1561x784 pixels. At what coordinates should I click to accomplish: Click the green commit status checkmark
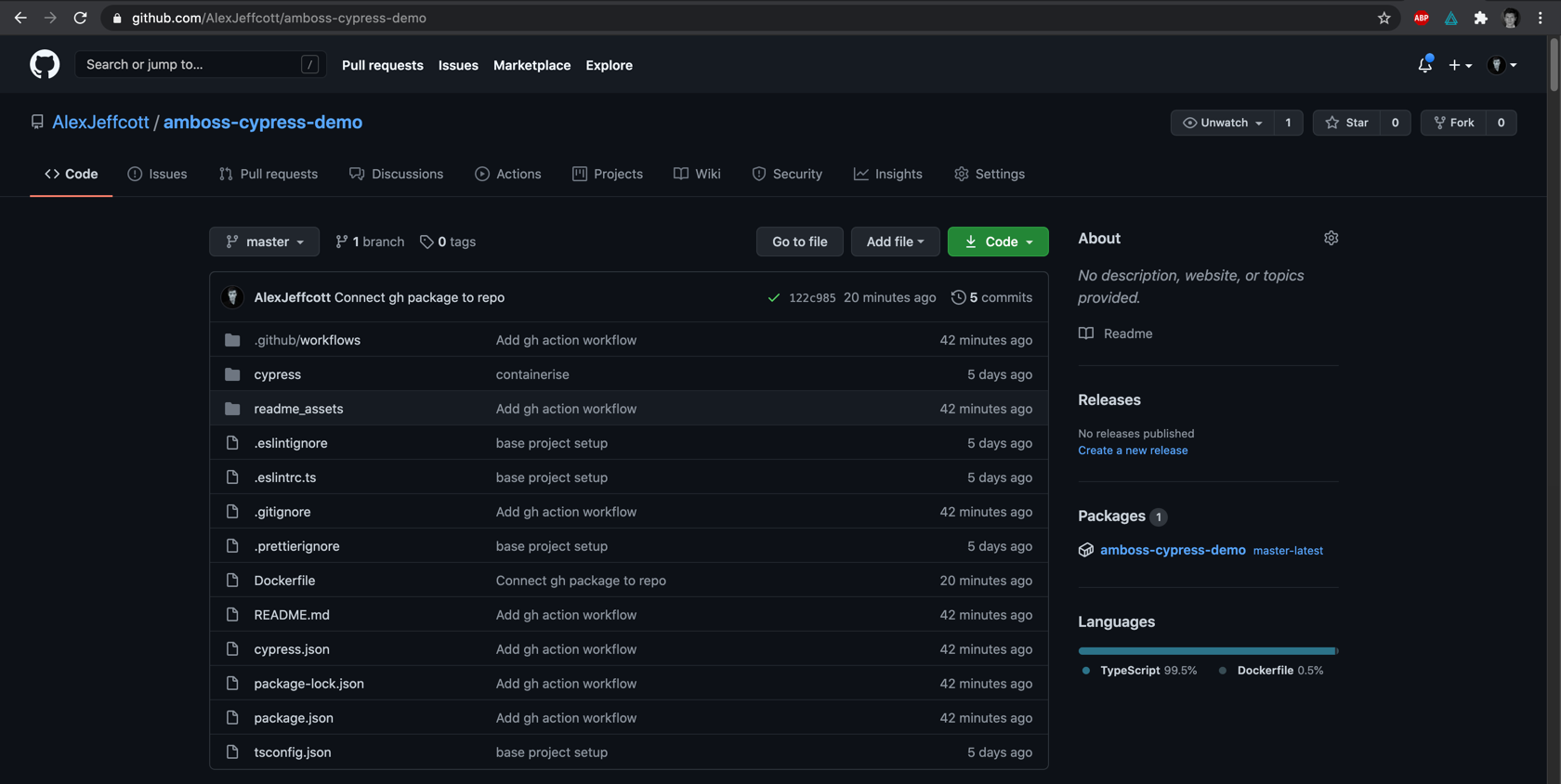773,297
